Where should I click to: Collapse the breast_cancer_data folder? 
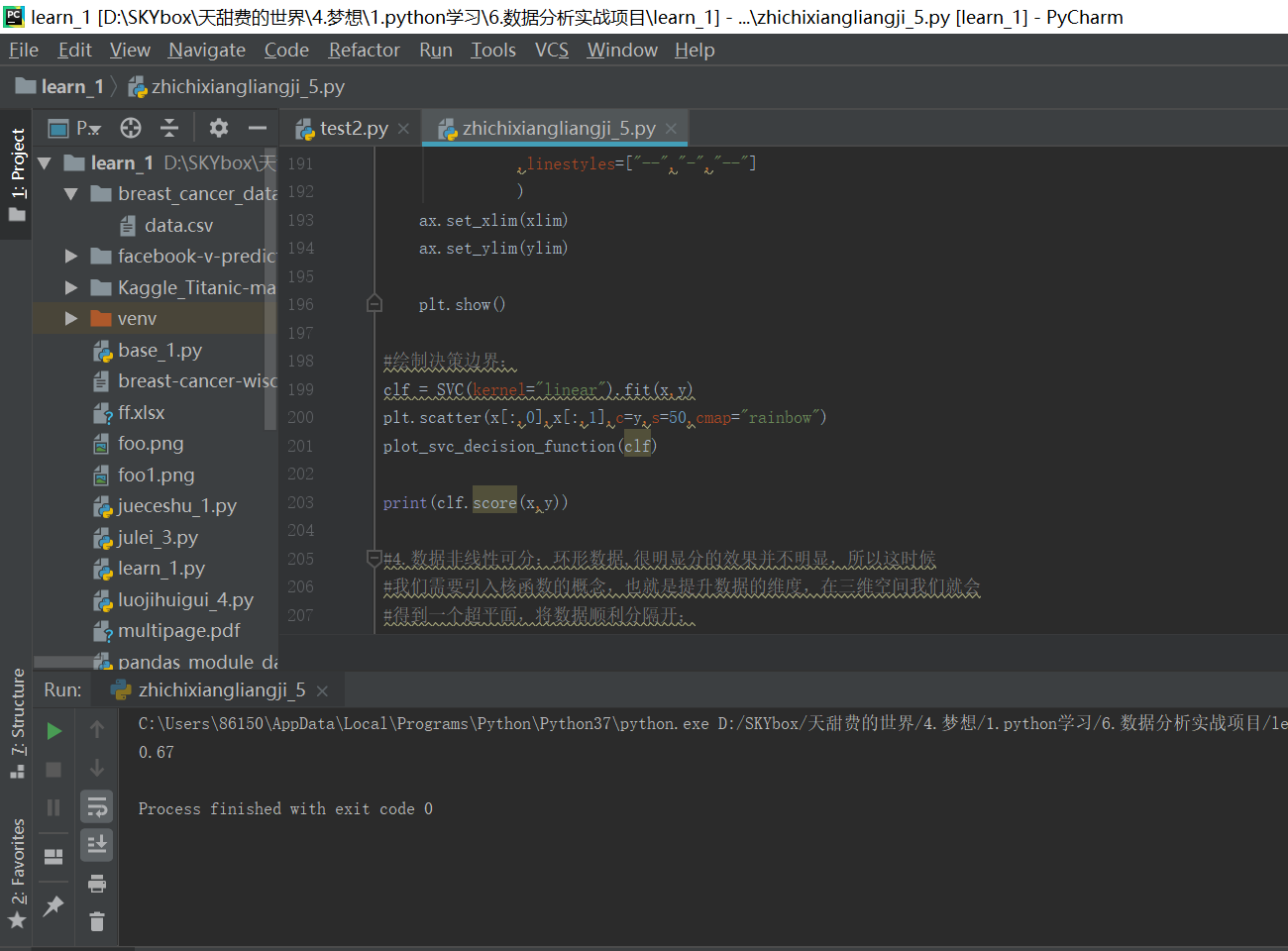coord(69,193)
